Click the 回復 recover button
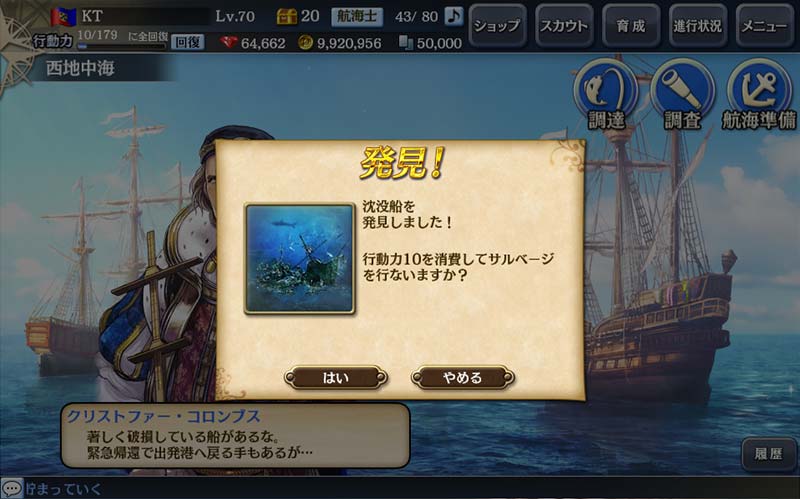This screenshot has width=800, height=499. (187, 42)
